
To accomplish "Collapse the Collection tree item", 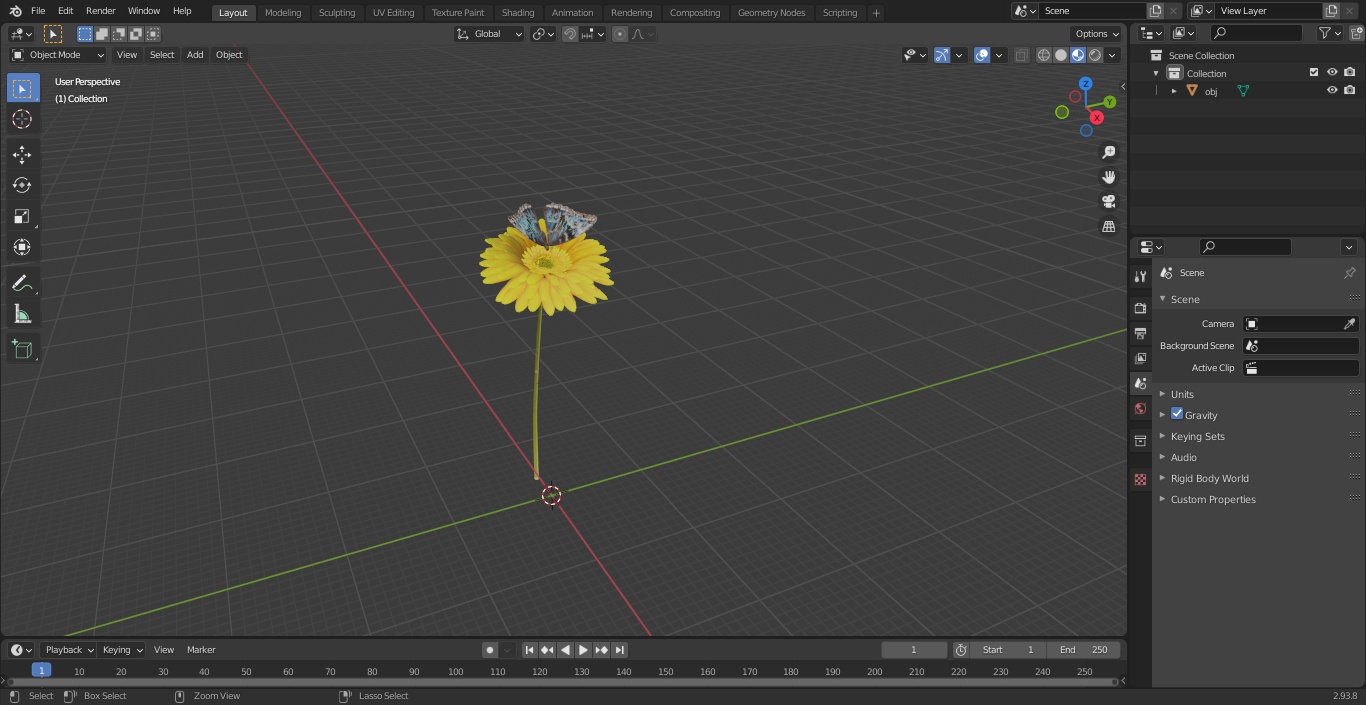I will click(x=1156, y=73).
